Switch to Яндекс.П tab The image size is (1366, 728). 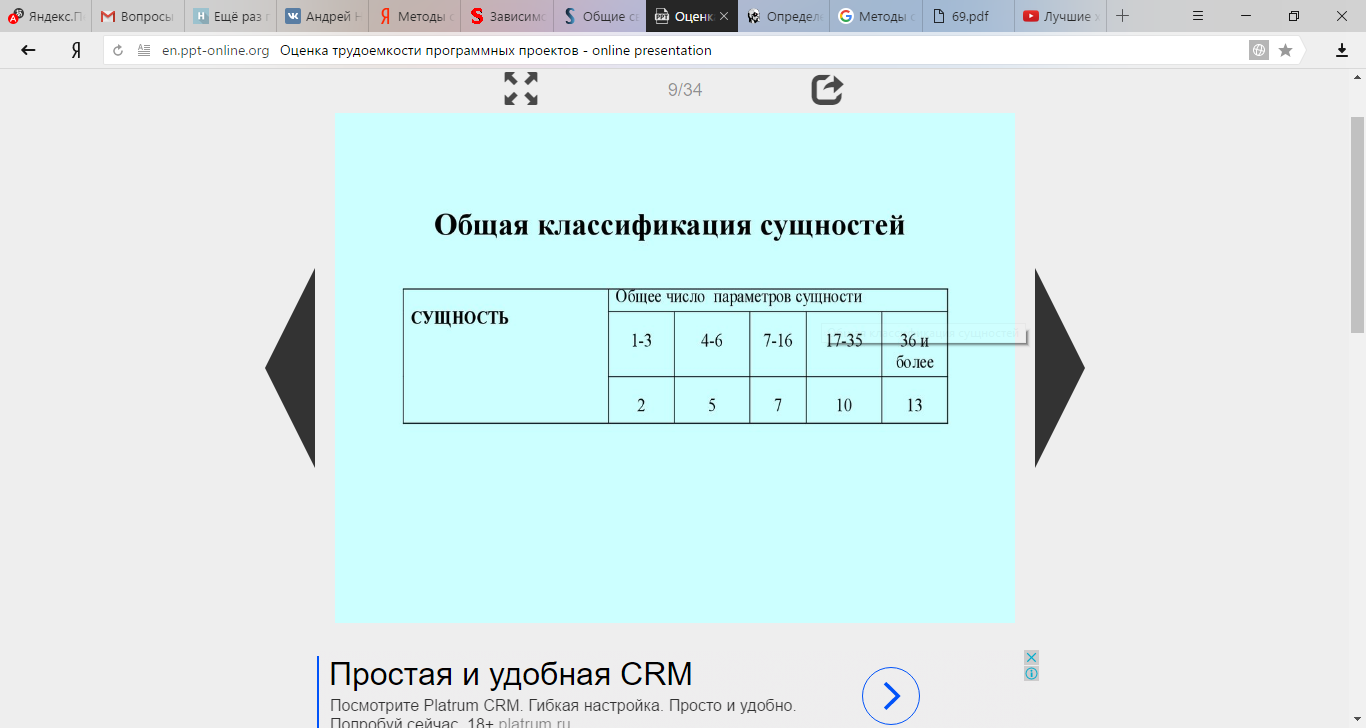pyautogui.click(x=46, y=16)
